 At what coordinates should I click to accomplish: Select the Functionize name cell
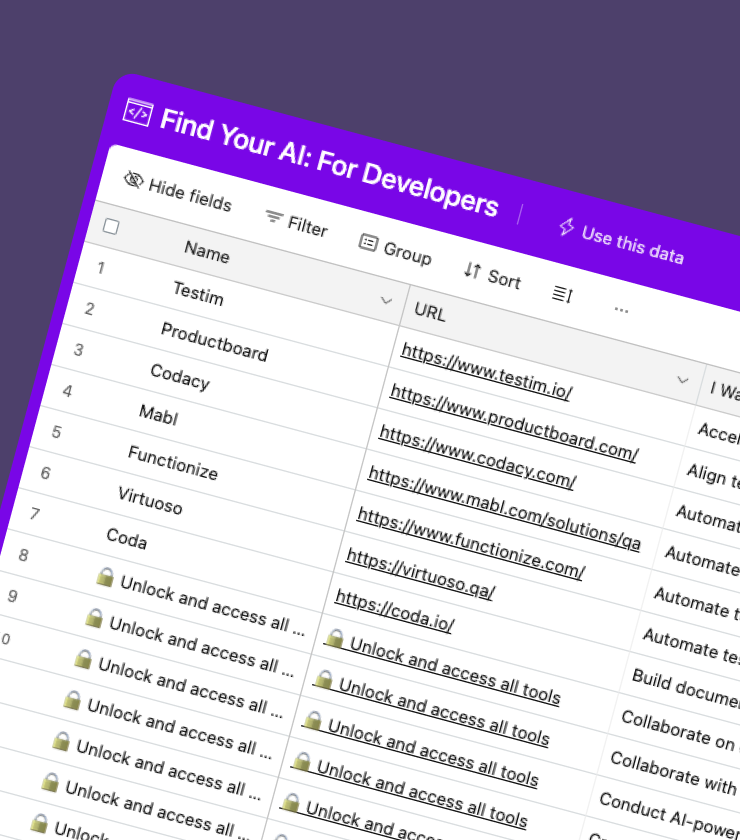[173, 463]
